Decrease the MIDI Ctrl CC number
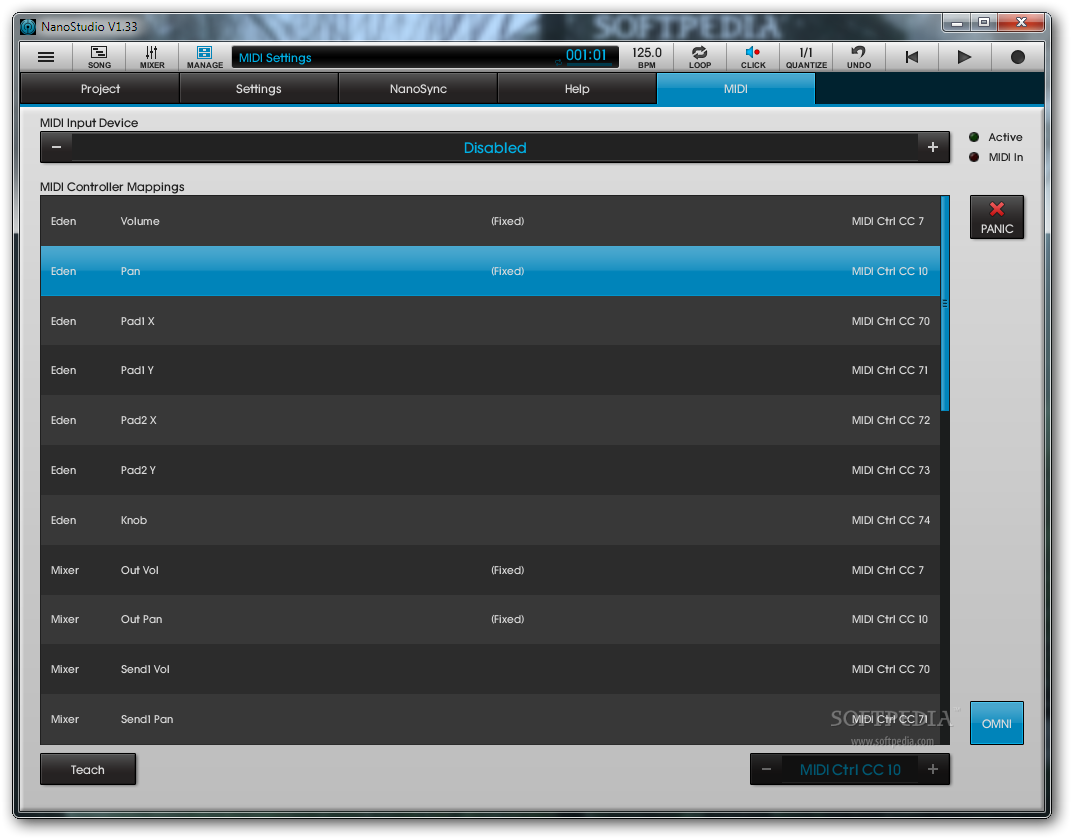 [x=766, y=769]
